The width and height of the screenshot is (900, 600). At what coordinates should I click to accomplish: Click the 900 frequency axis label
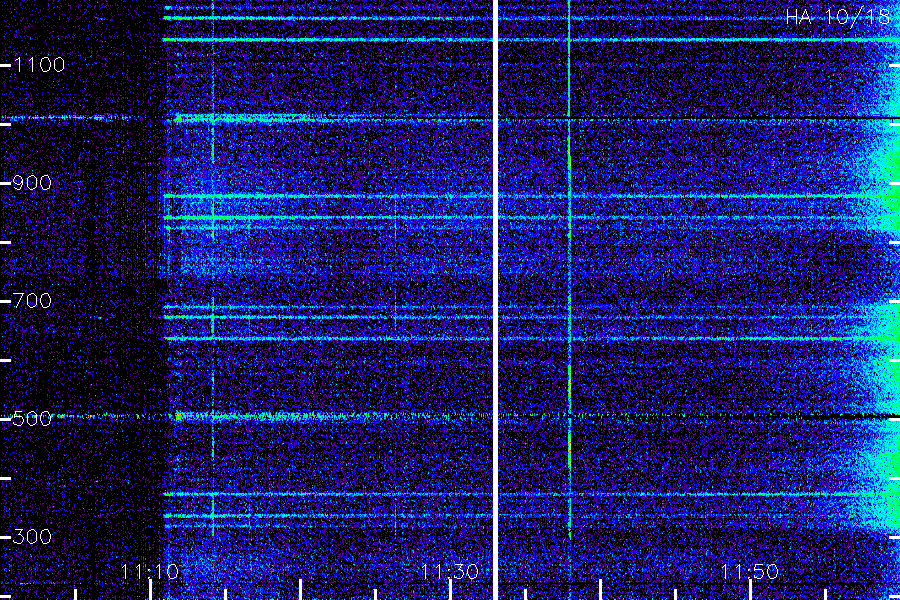point(32,183)
